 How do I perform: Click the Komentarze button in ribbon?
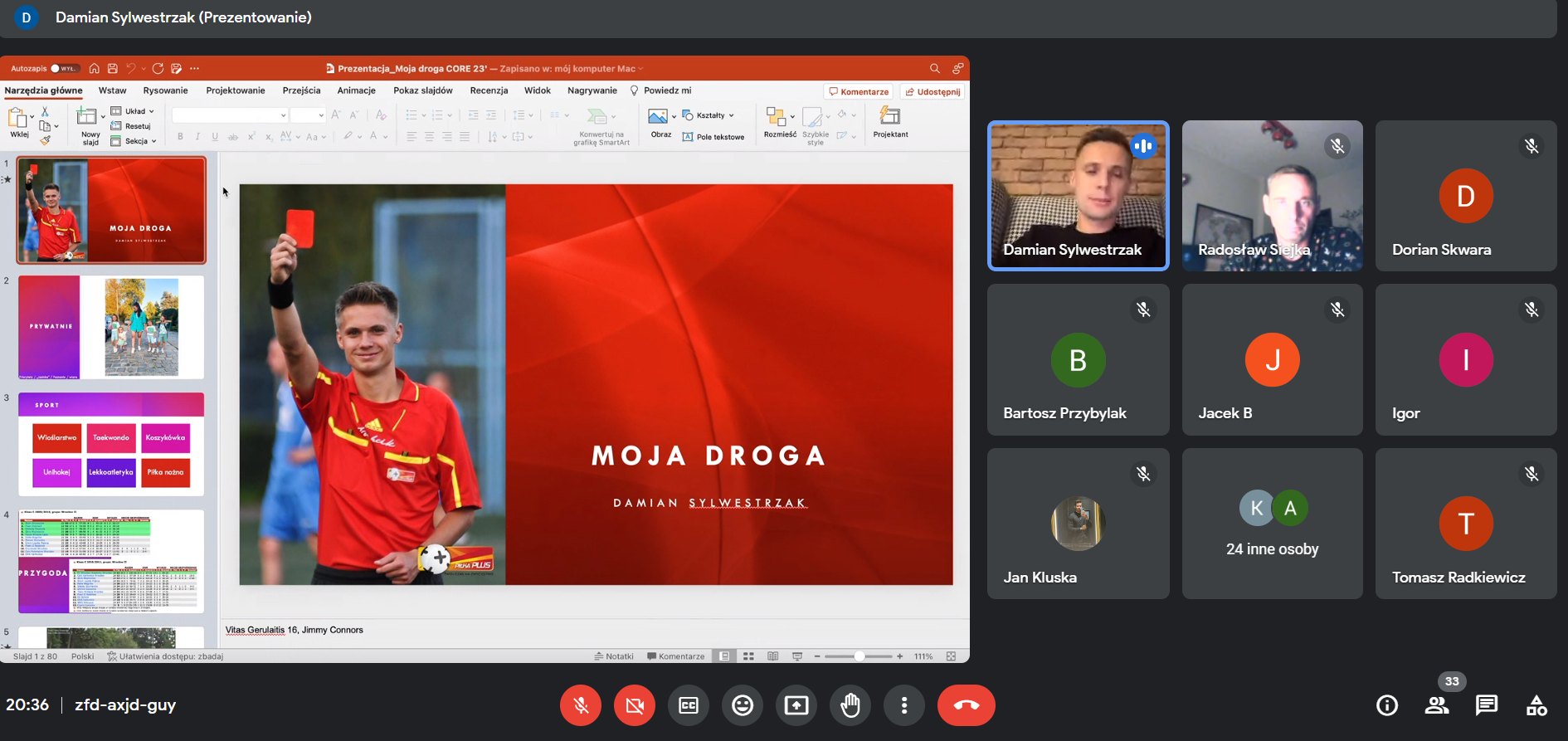[x=859, y=91]
